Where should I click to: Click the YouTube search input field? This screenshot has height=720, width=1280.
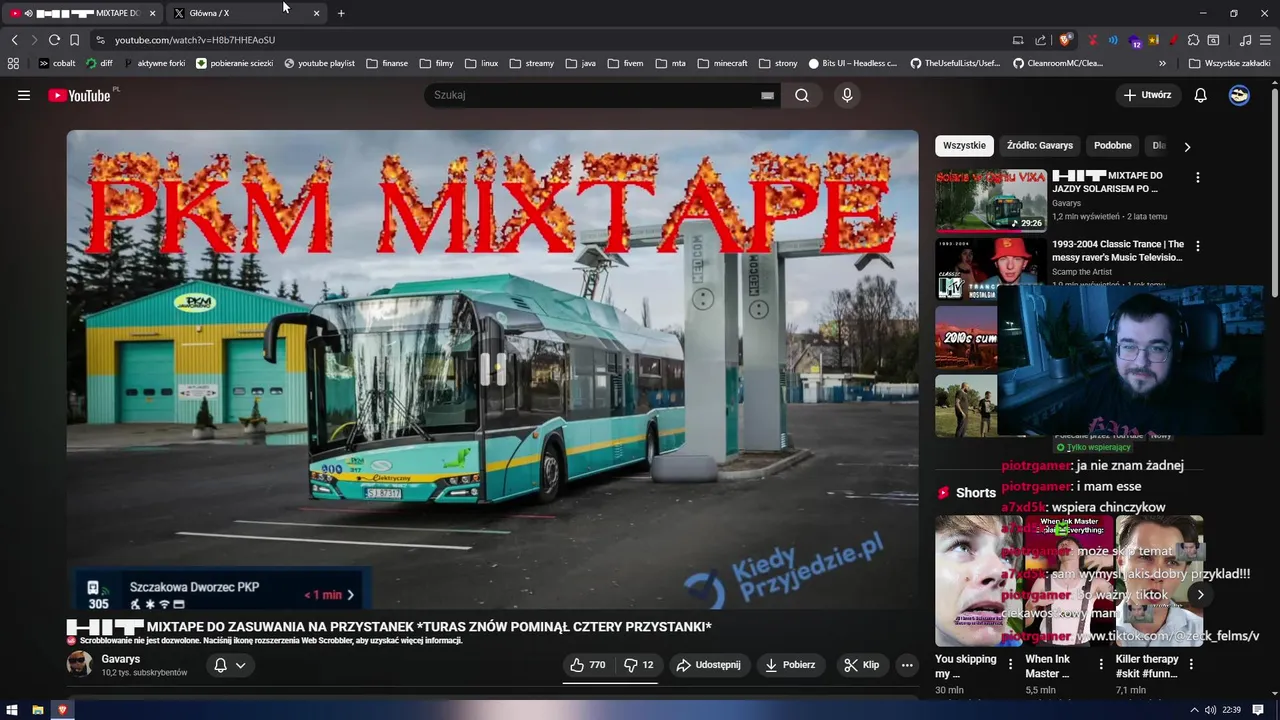[x=595, y=95]
